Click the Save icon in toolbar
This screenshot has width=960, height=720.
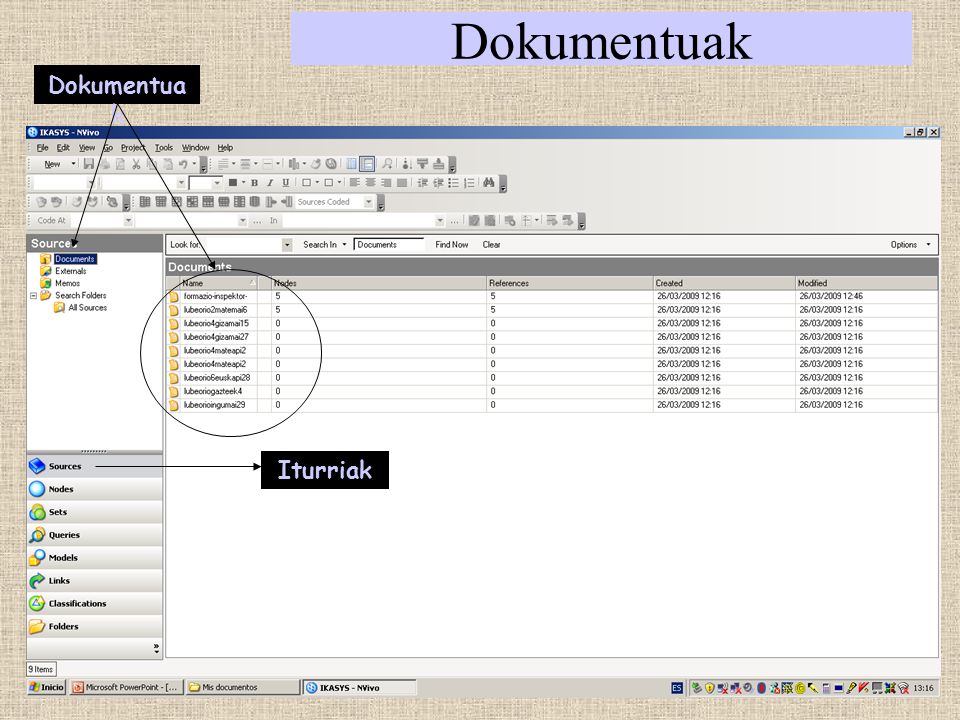pyautogui.click(x=89, y=164)
